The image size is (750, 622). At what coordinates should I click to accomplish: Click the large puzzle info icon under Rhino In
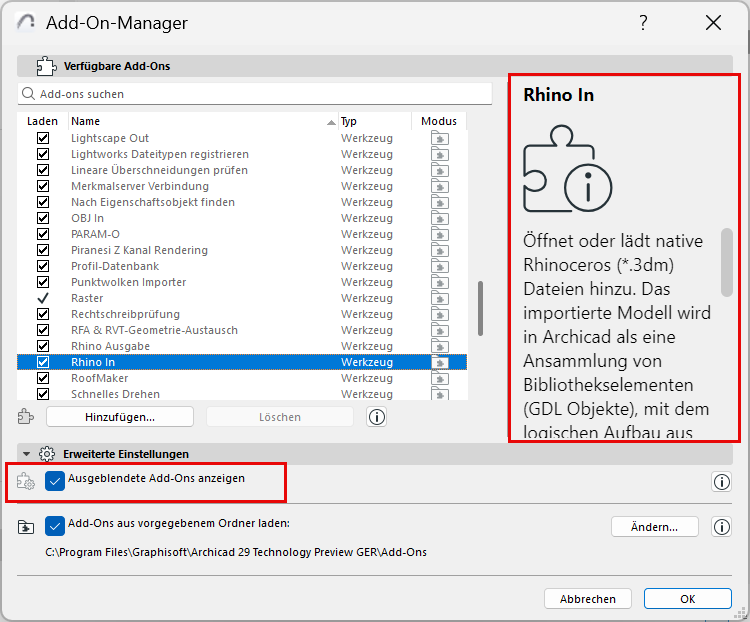(567, 168)
